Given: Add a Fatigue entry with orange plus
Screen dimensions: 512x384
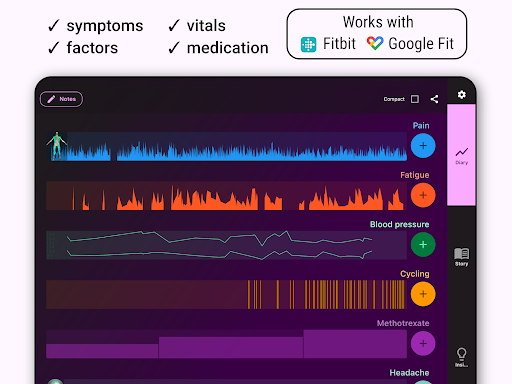Looking at the screenshot, I should click(423, 195).
